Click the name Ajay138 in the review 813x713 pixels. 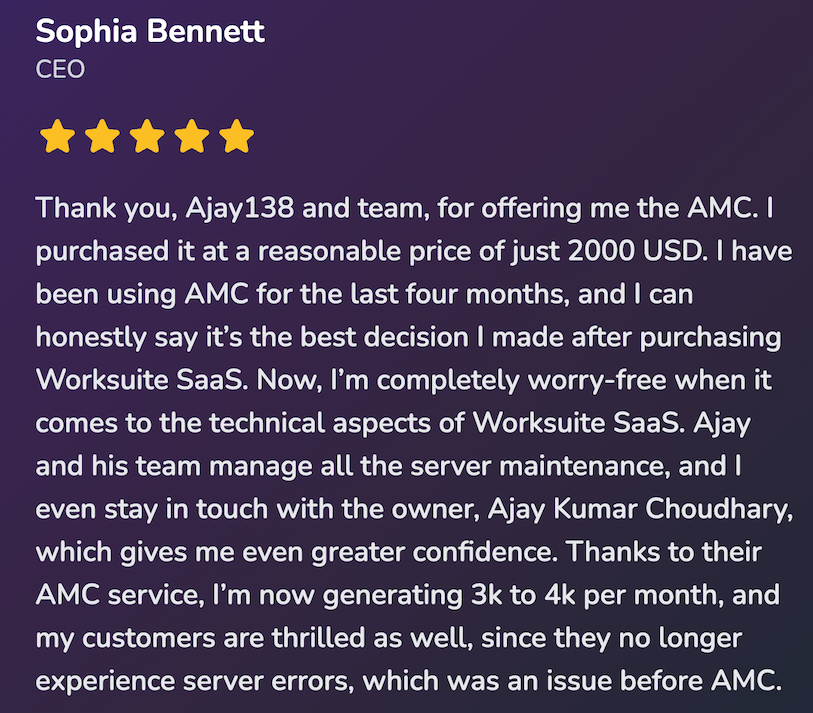coord(240,209)
